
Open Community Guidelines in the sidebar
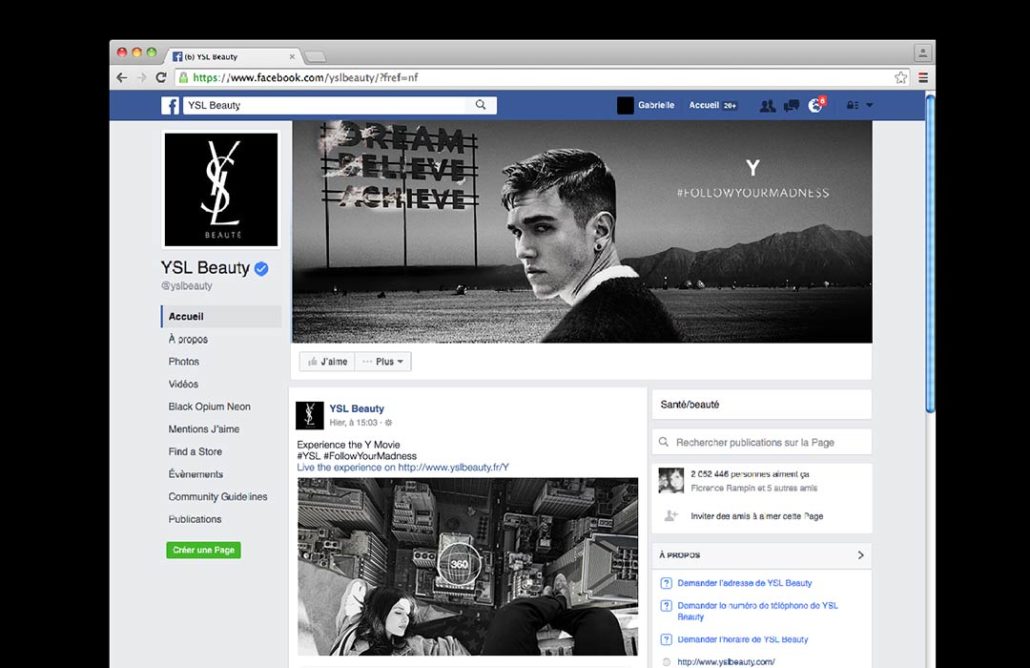pyautogui.click(x=218, y=497)
